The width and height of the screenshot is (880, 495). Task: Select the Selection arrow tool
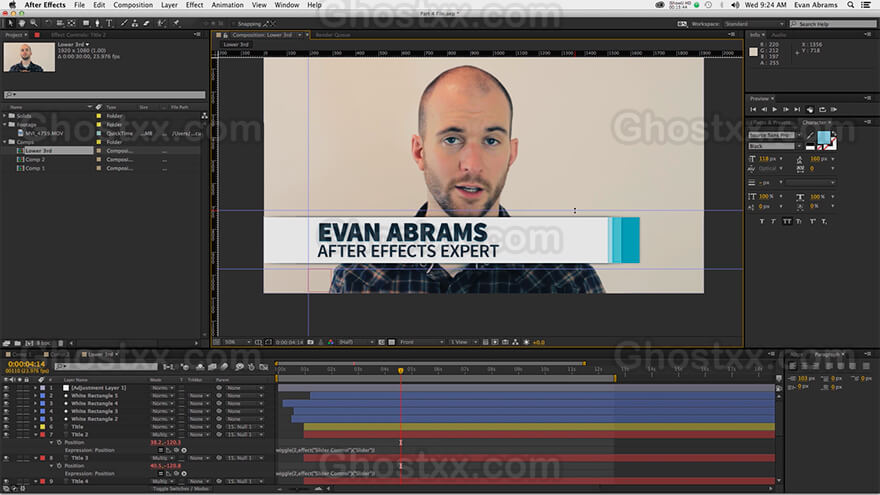coord(11,23)
